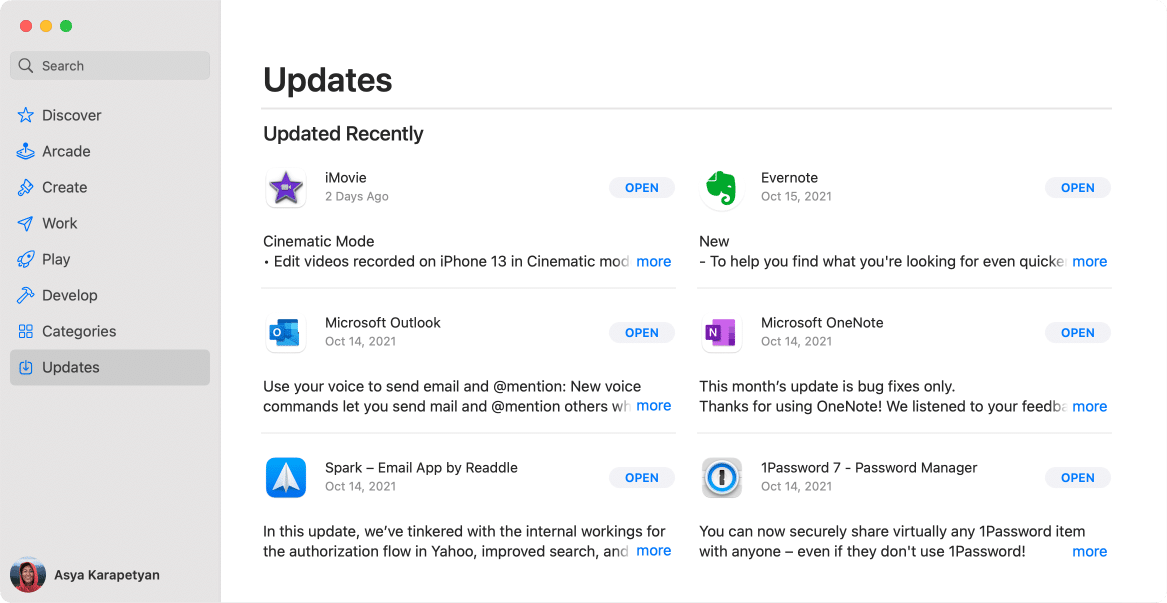Viewport: 1167px width, 603px height.
Task: Open the Develop sidebar section
Action: (x=69, y=295)
